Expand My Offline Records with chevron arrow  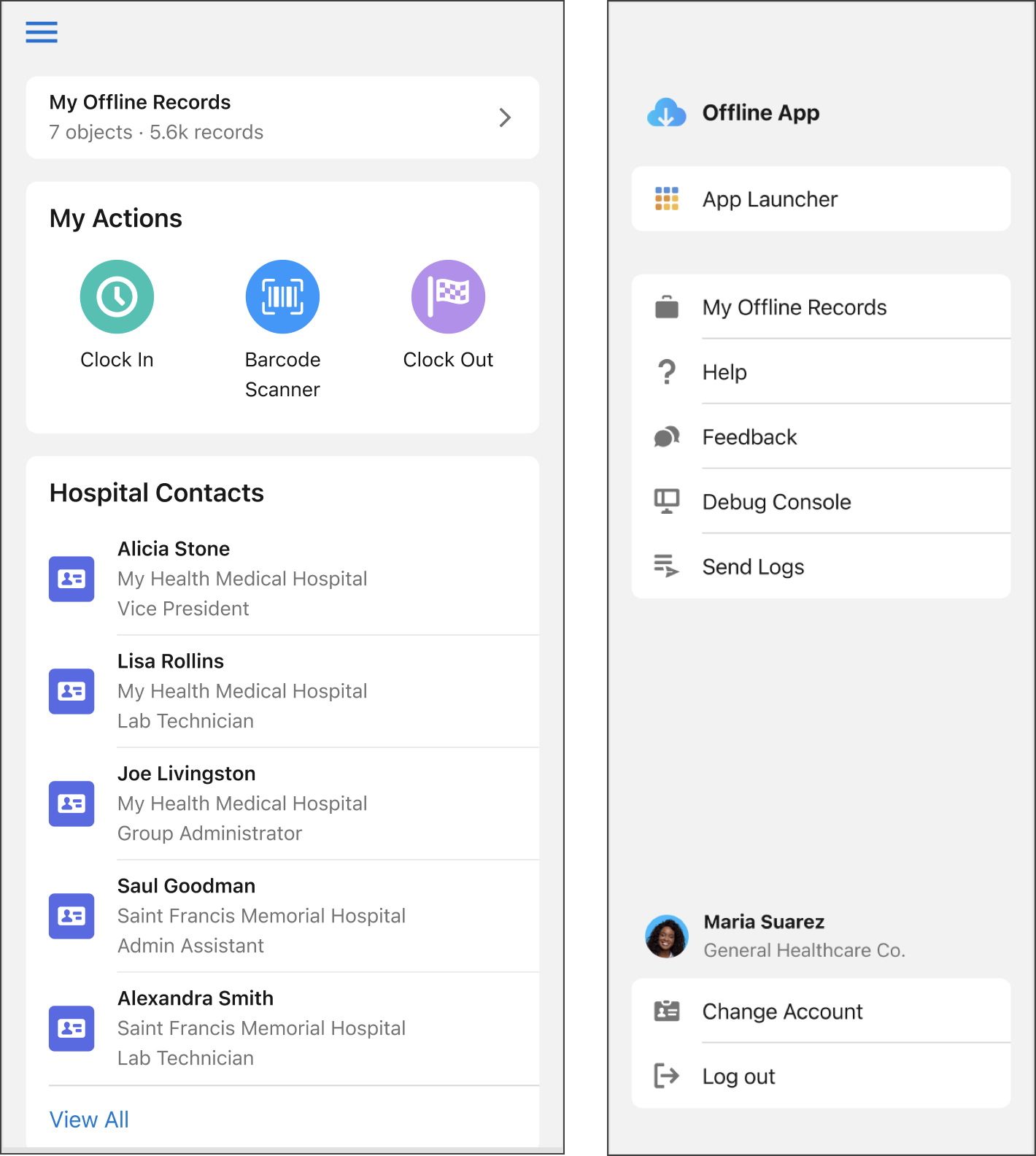tap(504, 117)
